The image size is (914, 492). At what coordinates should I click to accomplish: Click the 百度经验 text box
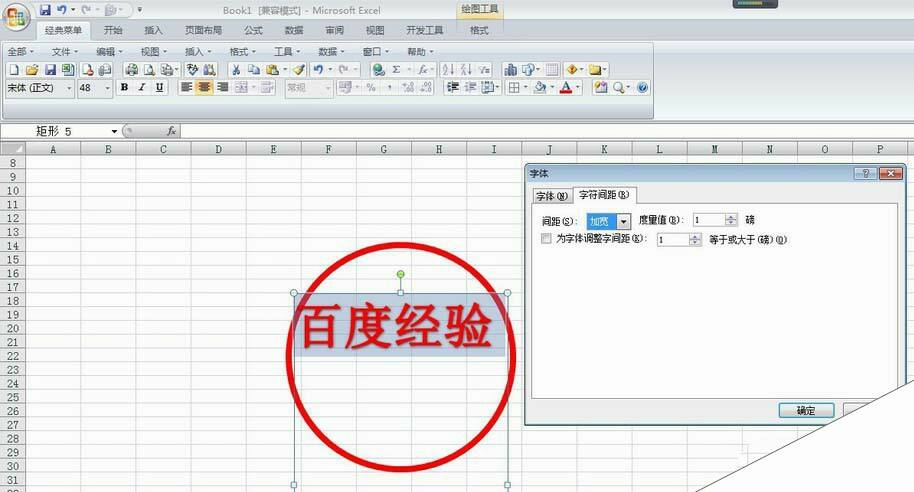(x=399, y=325)
